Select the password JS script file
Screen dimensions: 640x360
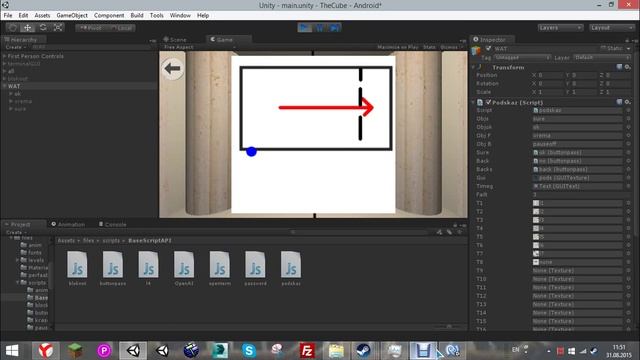(255, 268)
